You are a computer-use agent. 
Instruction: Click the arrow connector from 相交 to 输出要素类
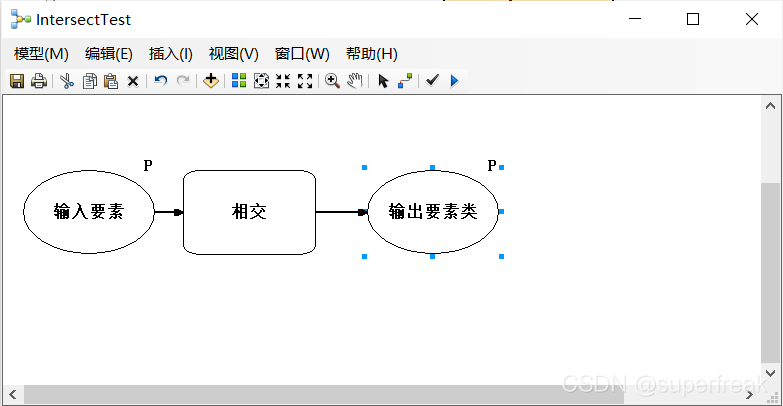[342, 212]
